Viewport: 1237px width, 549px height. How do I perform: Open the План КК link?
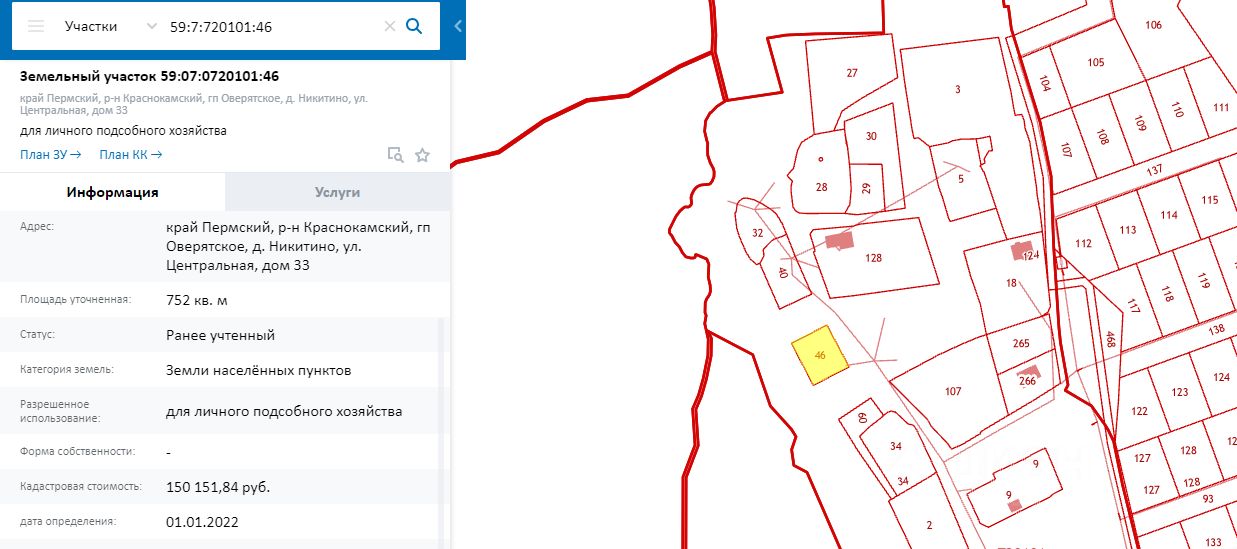[x=131, y=155]
